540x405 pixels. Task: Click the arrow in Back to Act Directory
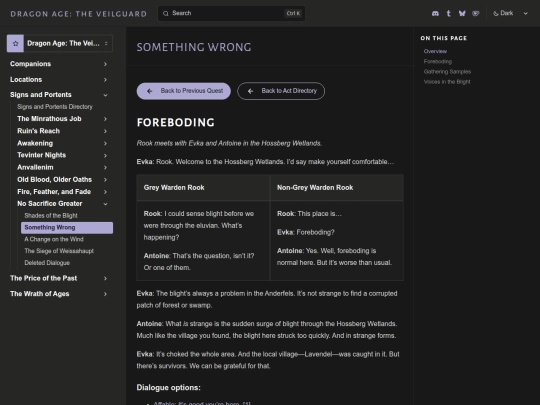tap(250, 91)
